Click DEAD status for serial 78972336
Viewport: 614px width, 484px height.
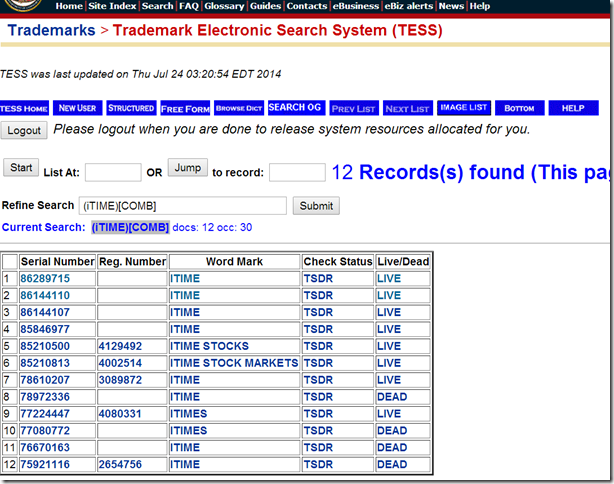coord(392,397)
